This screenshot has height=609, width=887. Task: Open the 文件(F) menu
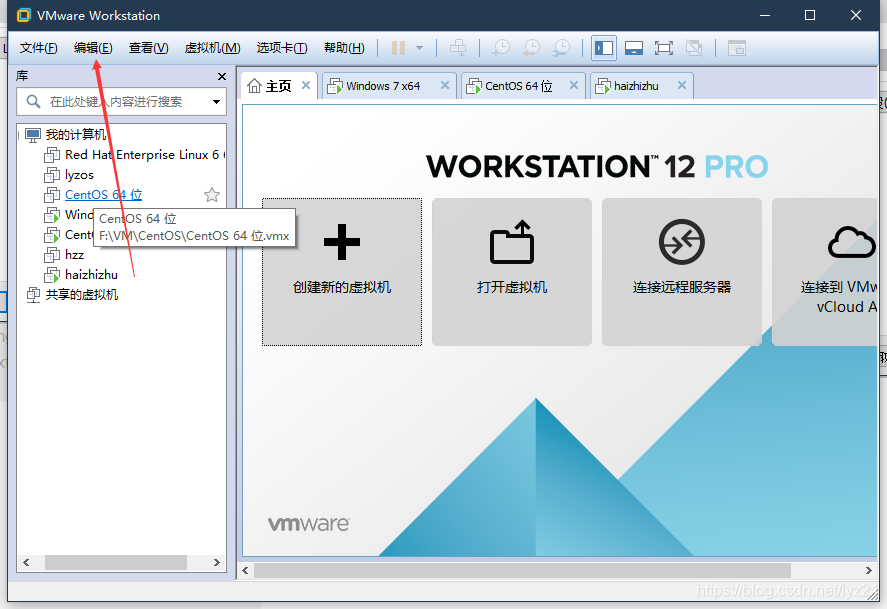pyautogui.click(x=38, y=48)
